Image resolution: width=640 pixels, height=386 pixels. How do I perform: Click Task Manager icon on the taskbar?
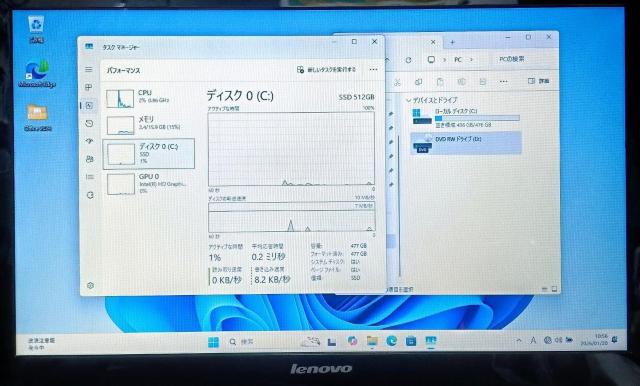coord(431,341)
